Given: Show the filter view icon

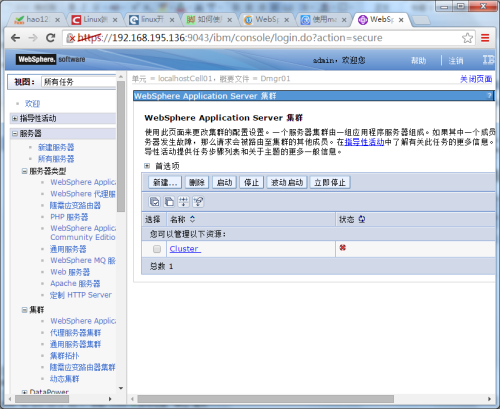Looking at the screenshot, I should coord(183,202).
